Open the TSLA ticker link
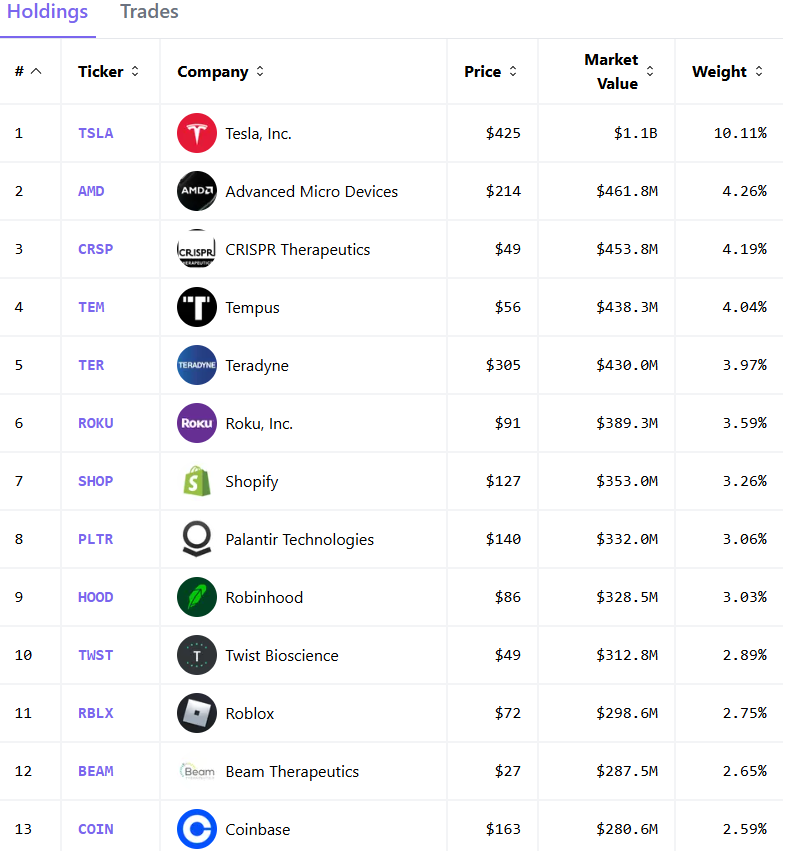The height and width of the screenshot is (851, 795). point(96,133)
